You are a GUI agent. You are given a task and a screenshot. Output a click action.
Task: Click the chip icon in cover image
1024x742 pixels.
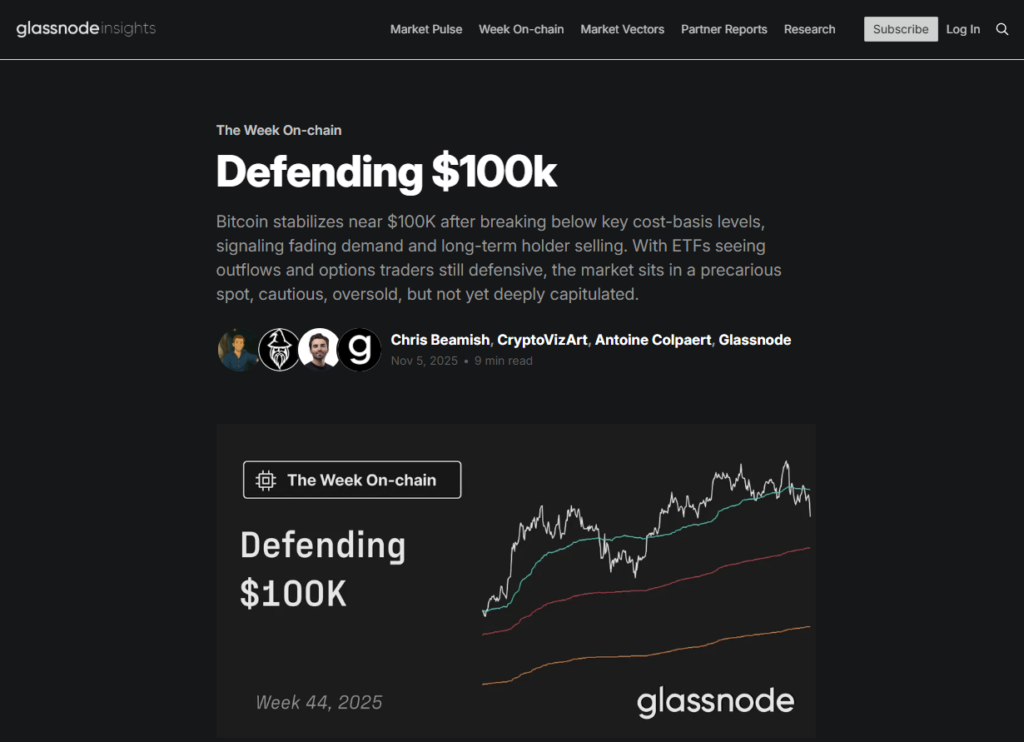266,480
